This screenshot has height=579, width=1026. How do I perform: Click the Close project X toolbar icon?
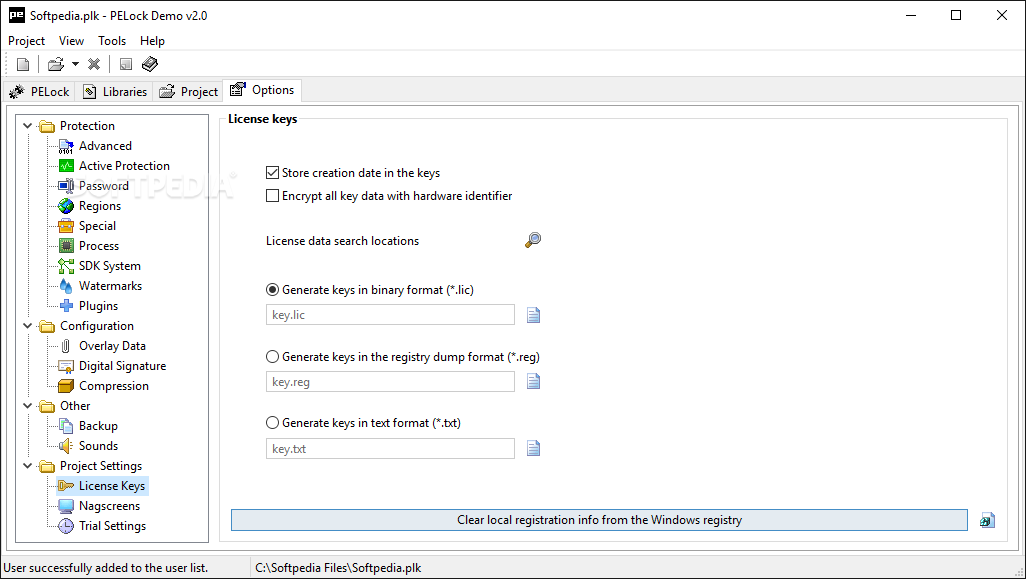[94, 64]
